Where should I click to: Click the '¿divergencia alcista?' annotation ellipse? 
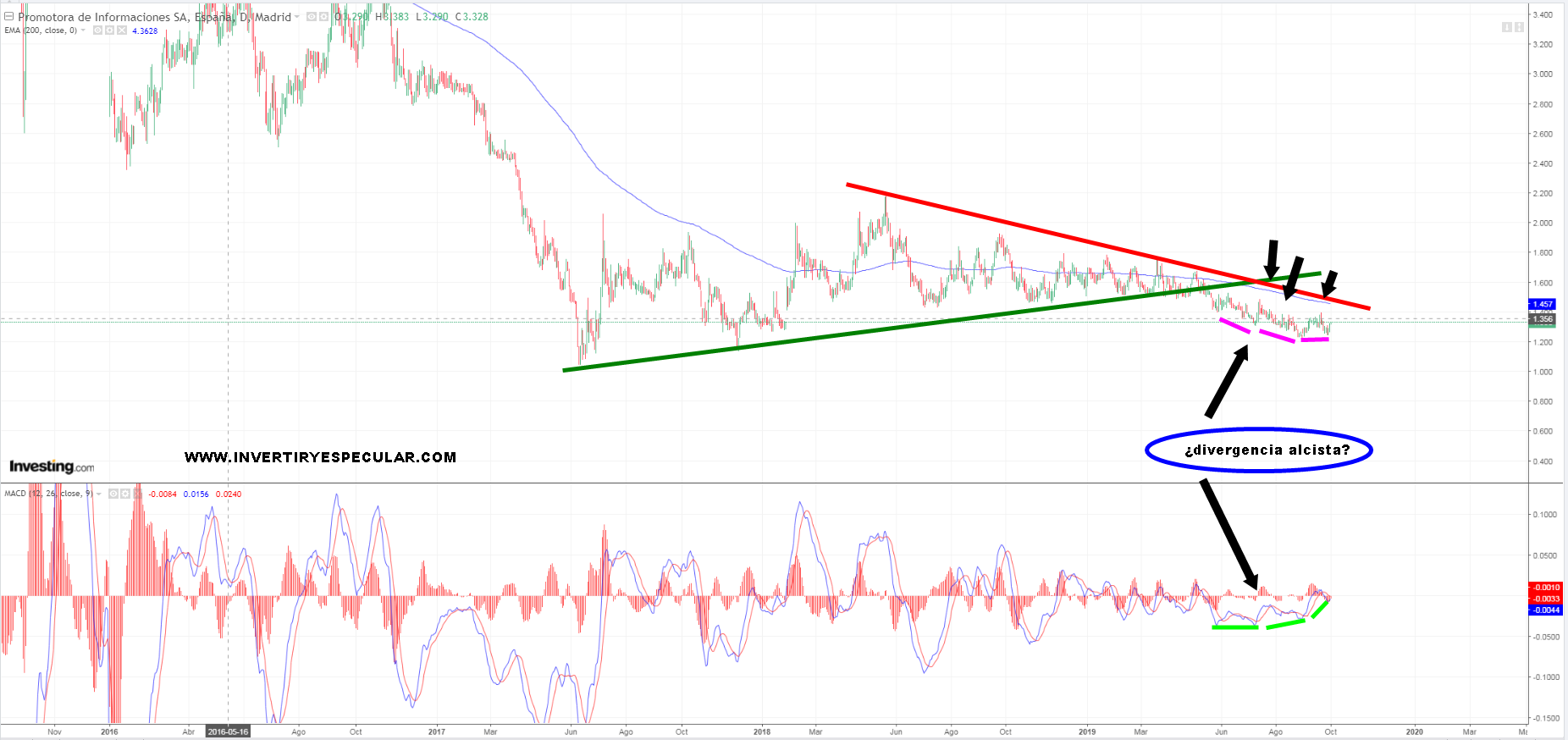click(x=1258, y=450)
